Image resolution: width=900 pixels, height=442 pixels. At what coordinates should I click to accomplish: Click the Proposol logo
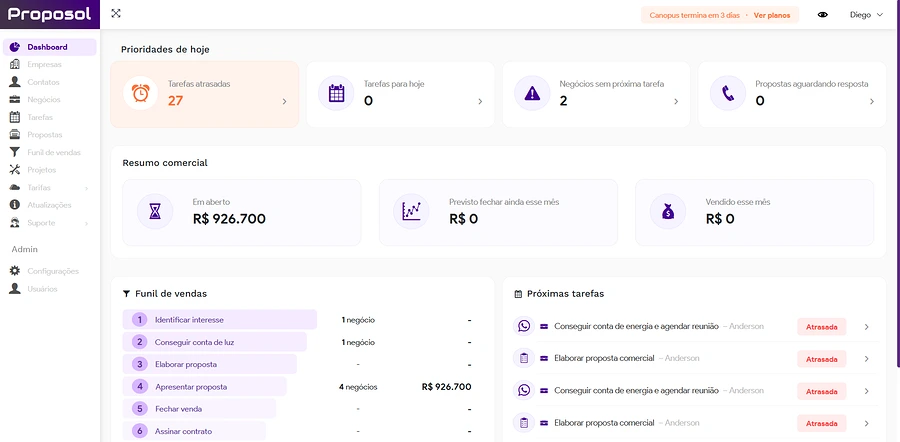coord(50,14)
